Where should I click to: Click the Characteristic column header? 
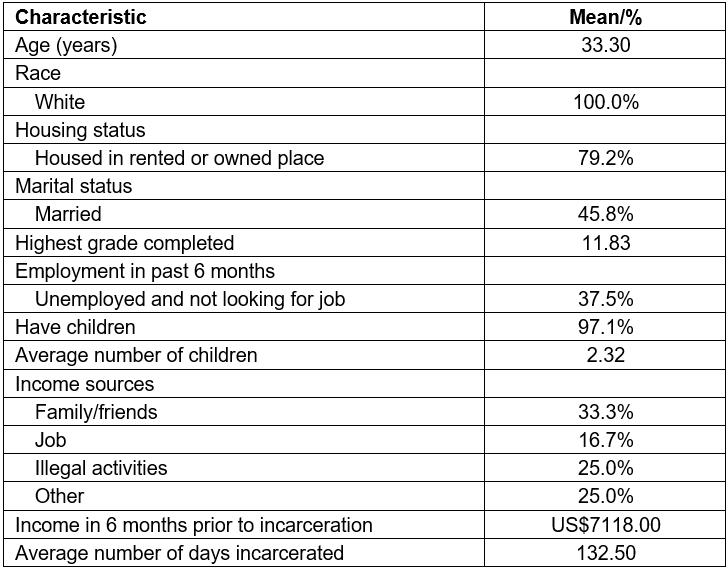[x=81, y=17]
